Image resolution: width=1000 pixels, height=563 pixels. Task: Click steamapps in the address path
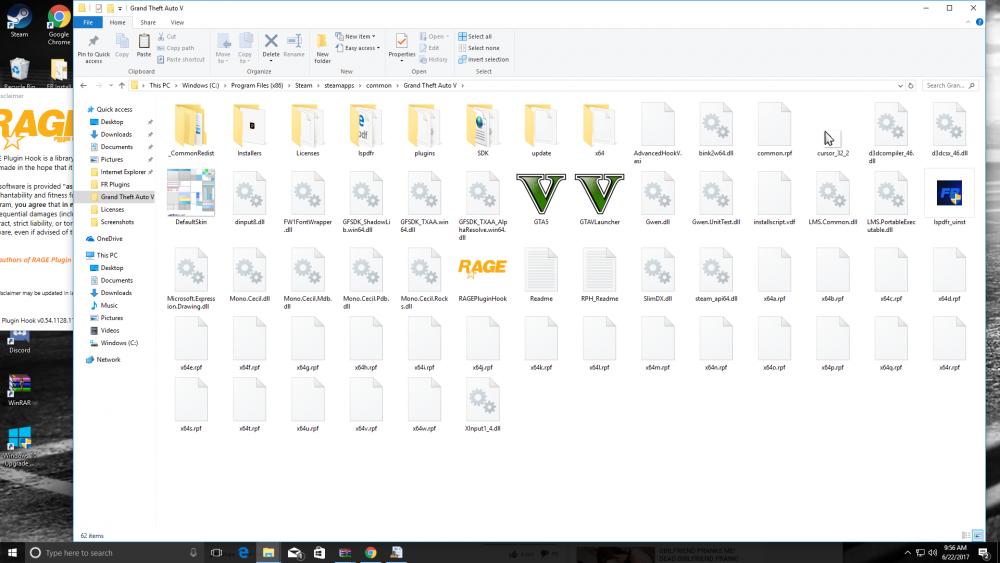339,85
